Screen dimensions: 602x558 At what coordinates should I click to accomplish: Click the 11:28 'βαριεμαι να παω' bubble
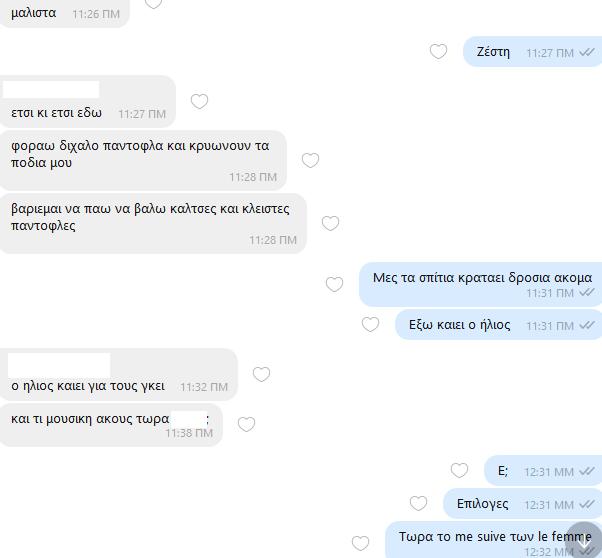[153, 224]
